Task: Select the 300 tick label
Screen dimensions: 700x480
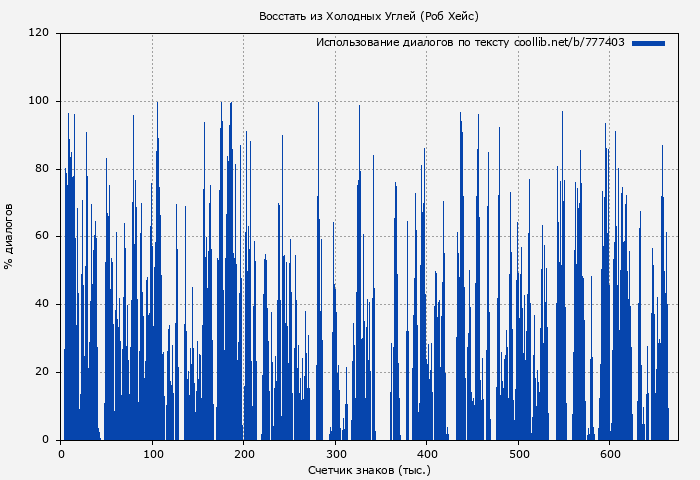Action: tap(336, 454)
